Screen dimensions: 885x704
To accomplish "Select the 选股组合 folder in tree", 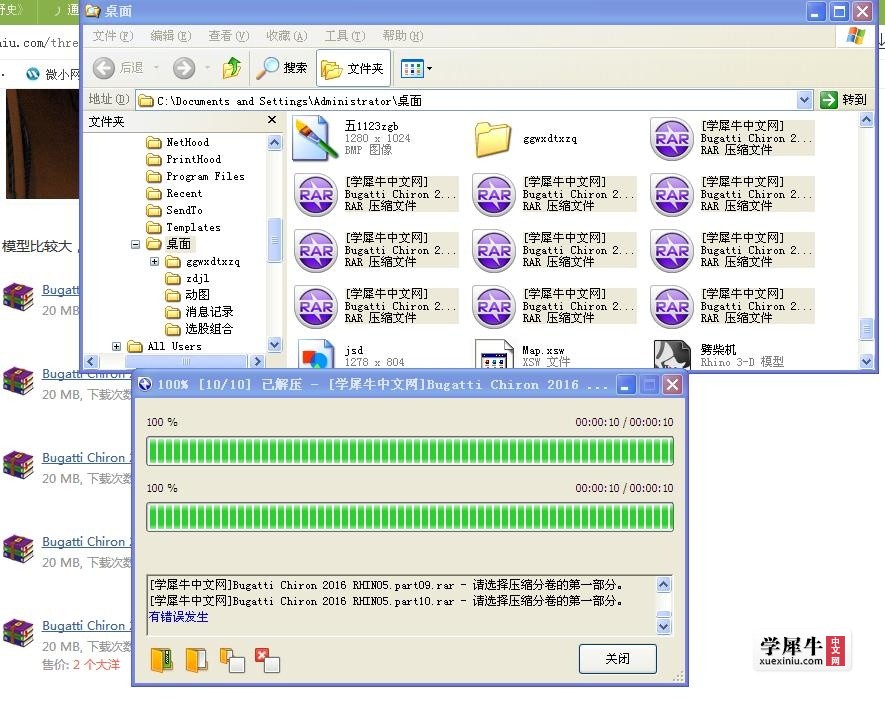I will click(x=199, y=329).
